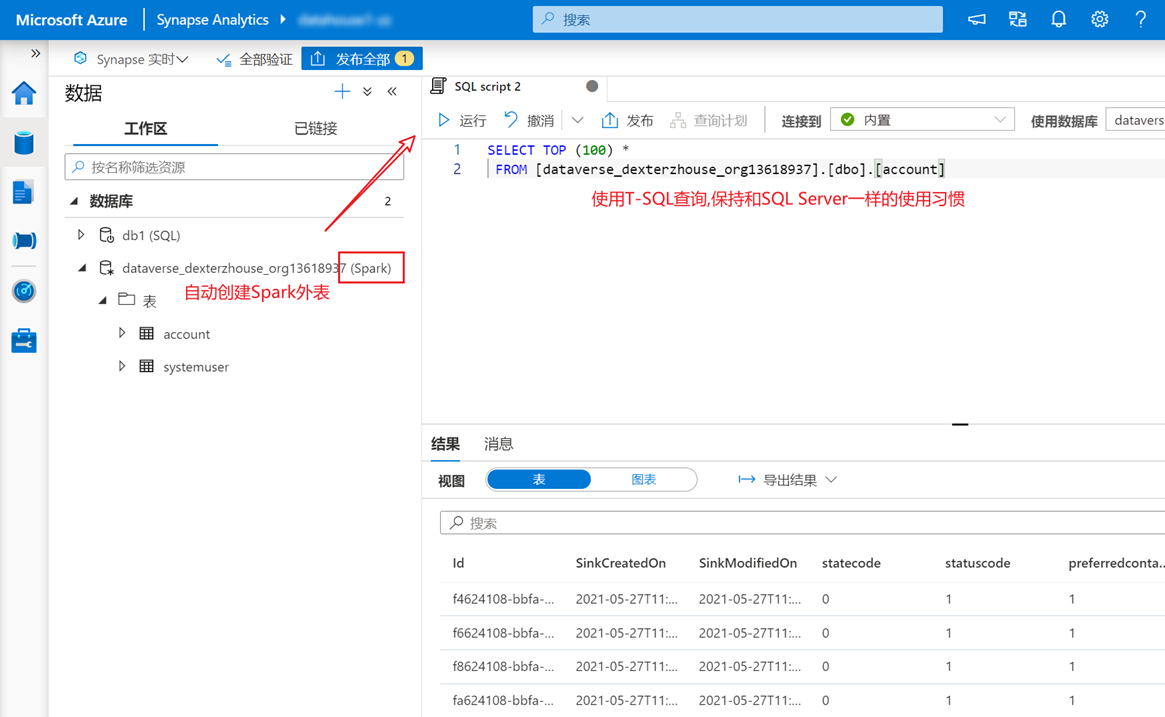Click SQL editor line 2 text

pyautogui.click(x=720, y=169)
